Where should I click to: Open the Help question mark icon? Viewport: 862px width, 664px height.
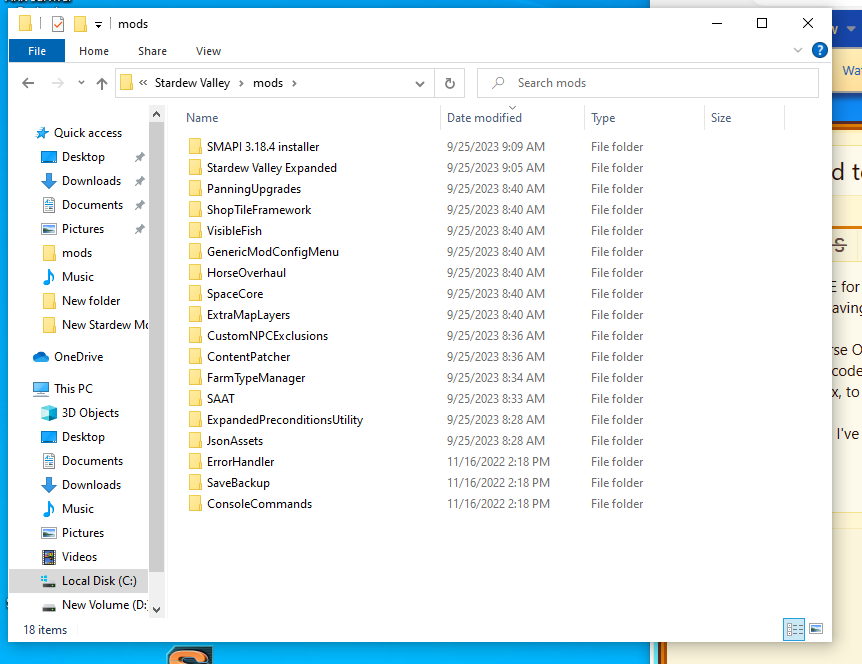pyautogui.click(x=820, y=51)
